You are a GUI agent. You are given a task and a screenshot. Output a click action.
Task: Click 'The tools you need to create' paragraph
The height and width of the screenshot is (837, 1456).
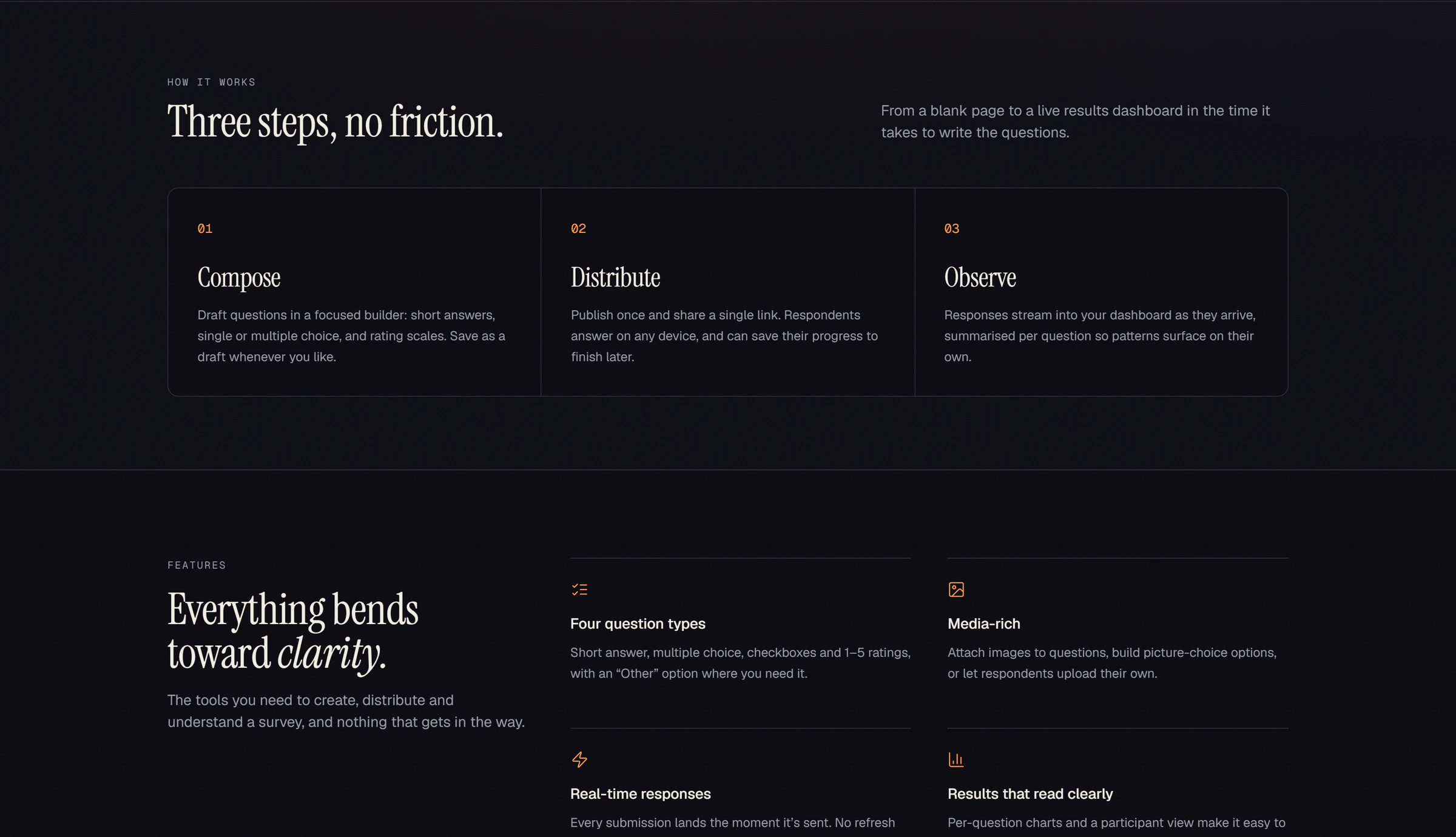point(346,711)
